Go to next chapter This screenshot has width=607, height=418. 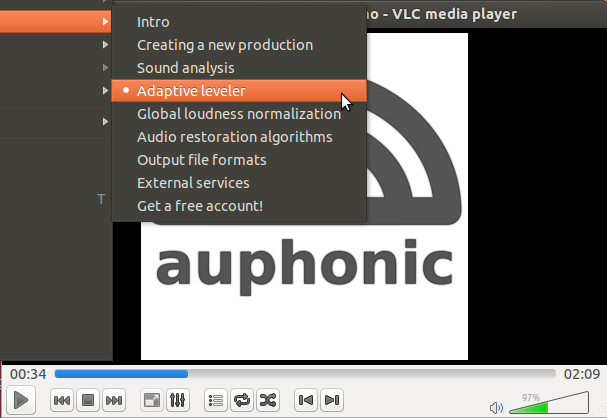332,400
